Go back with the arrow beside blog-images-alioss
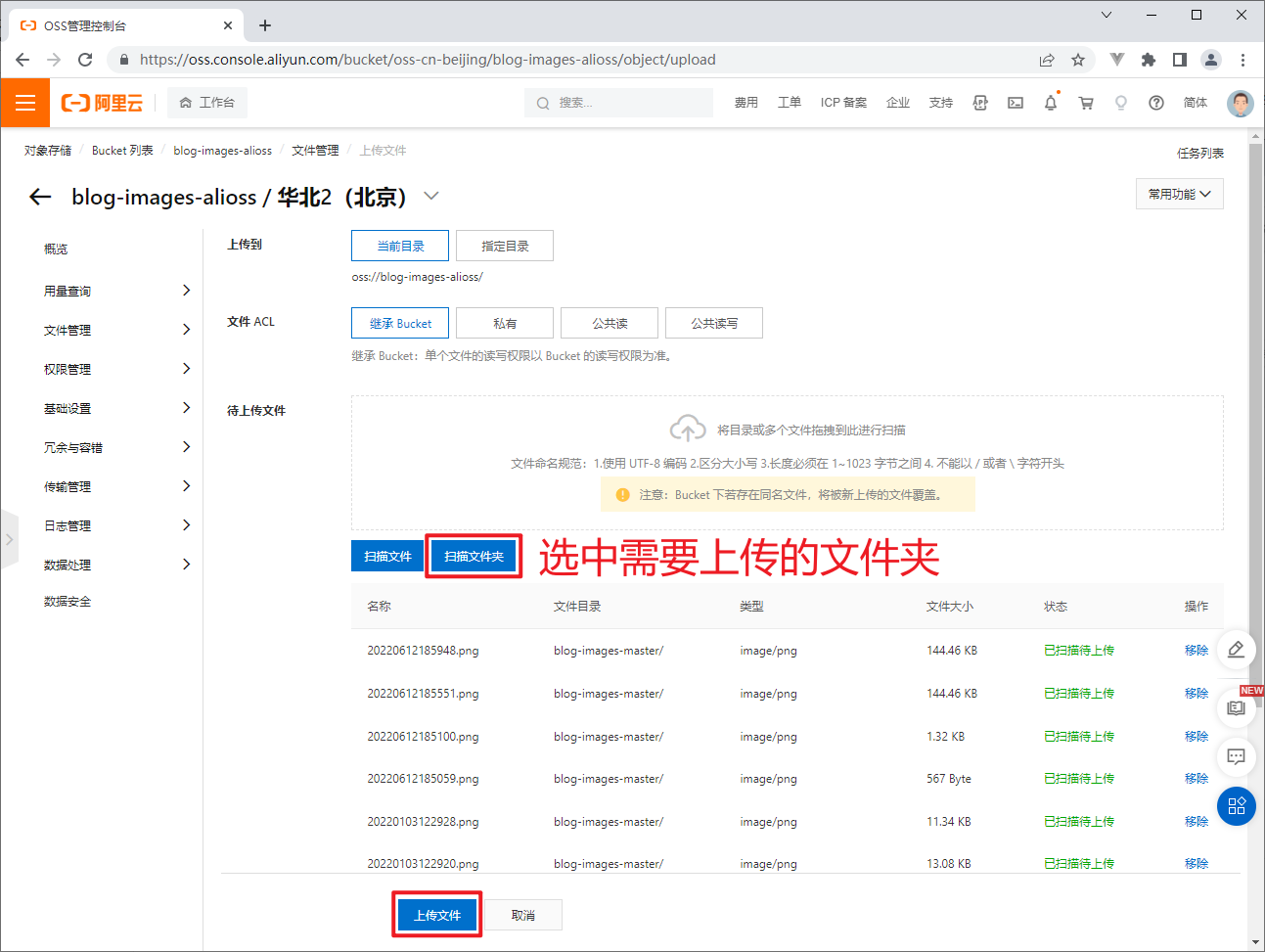 tap(40, 197)
